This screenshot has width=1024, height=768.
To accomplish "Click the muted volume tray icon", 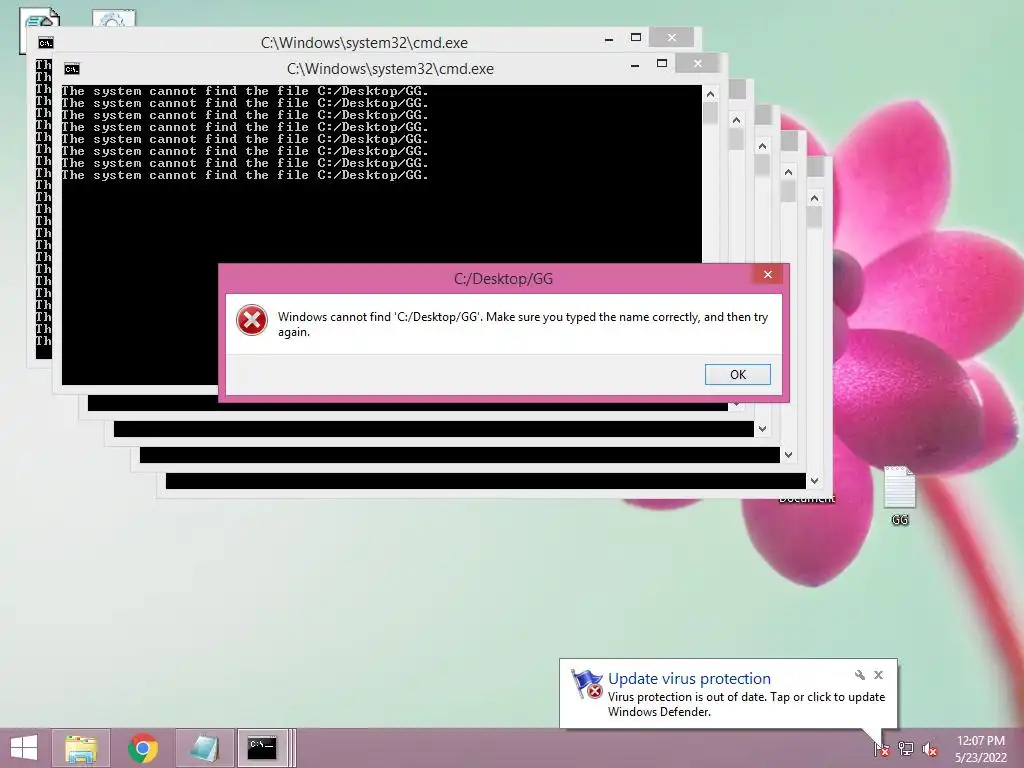I will (930, 748).
